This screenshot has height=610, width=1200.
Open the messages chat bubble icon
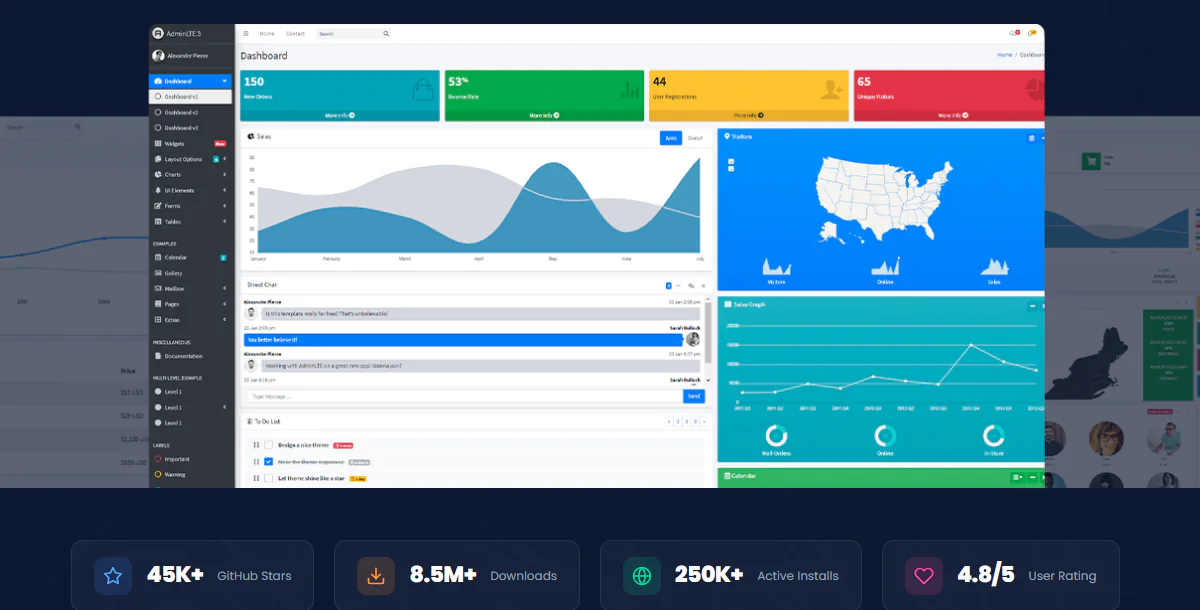point(1014,33)
